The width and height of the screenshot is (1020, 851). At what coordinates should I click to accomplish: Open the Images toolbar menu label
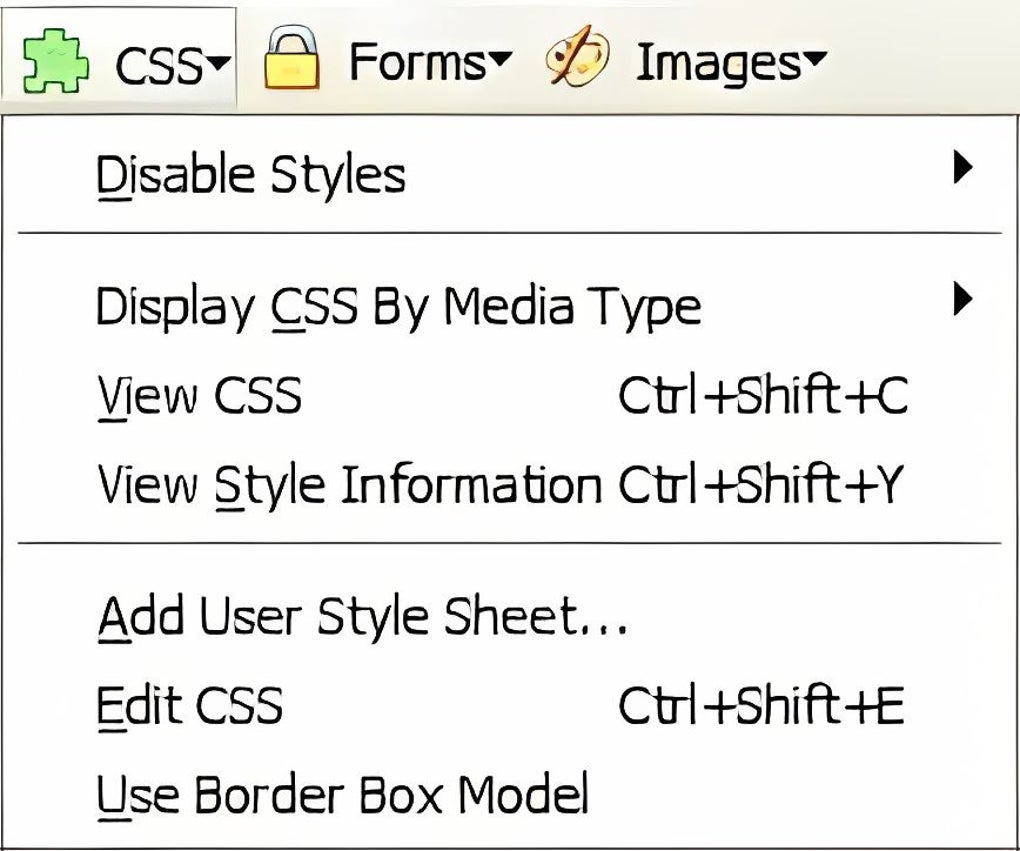[x=716, y=63]
